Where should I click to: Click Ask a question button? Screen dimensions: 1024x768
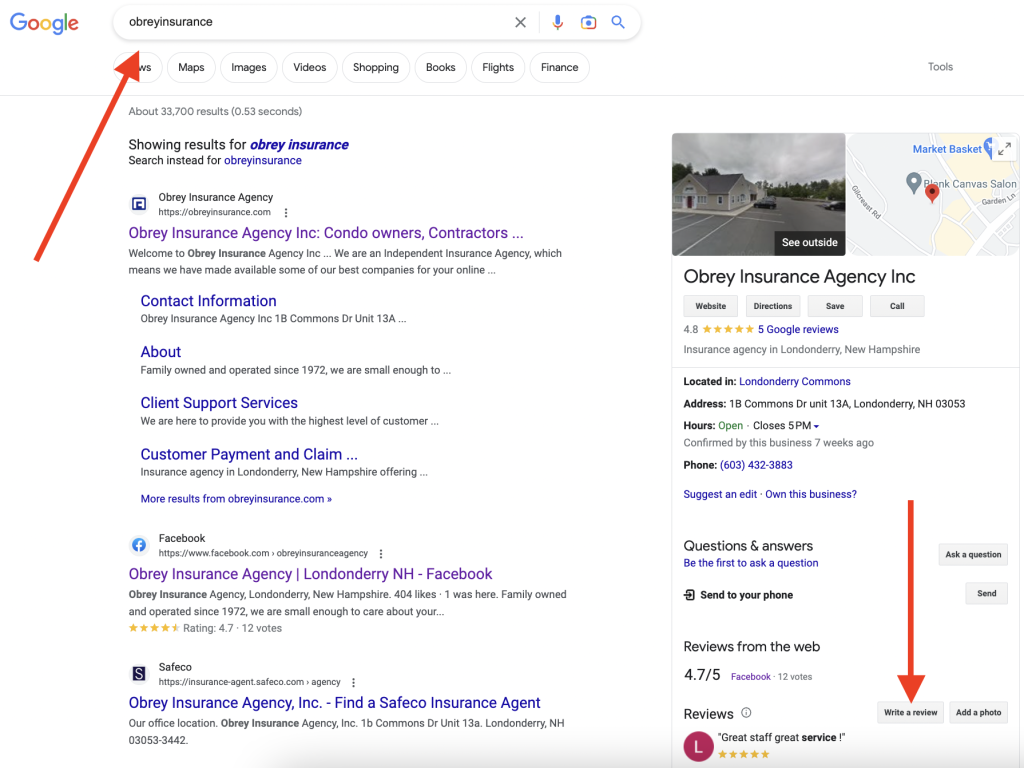tap(973, 554)
